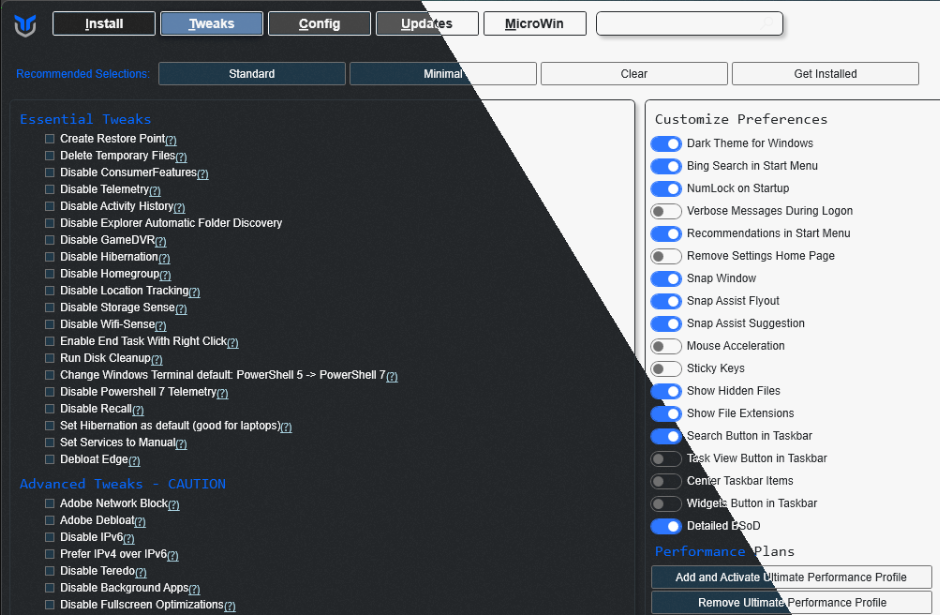
Task: Check Disable Fullscreen Optimizations
Action: click(50, 605)
